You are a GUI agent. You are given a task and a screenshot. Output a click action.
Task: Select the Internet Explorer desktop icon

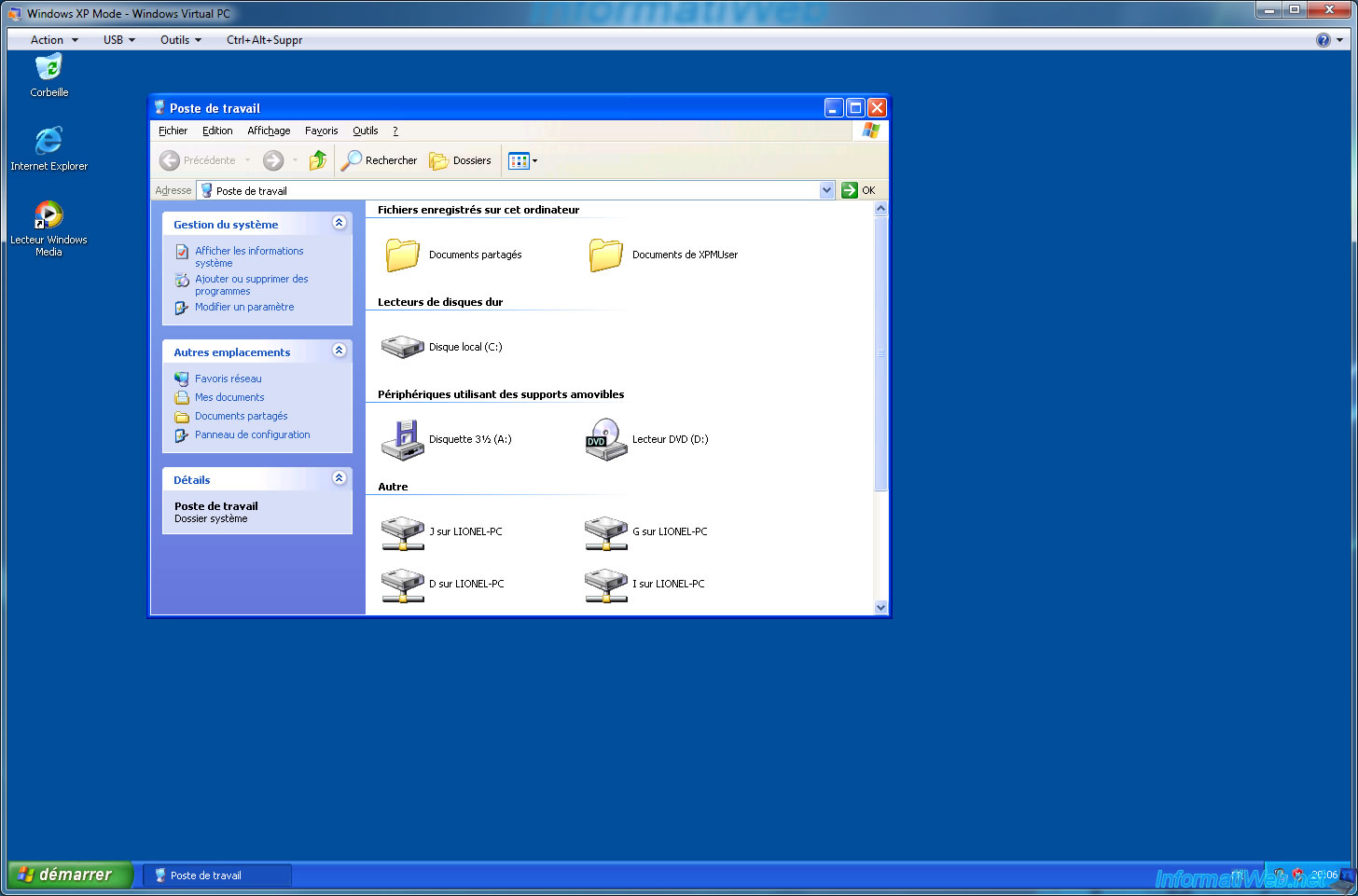(x=48, y=148)
